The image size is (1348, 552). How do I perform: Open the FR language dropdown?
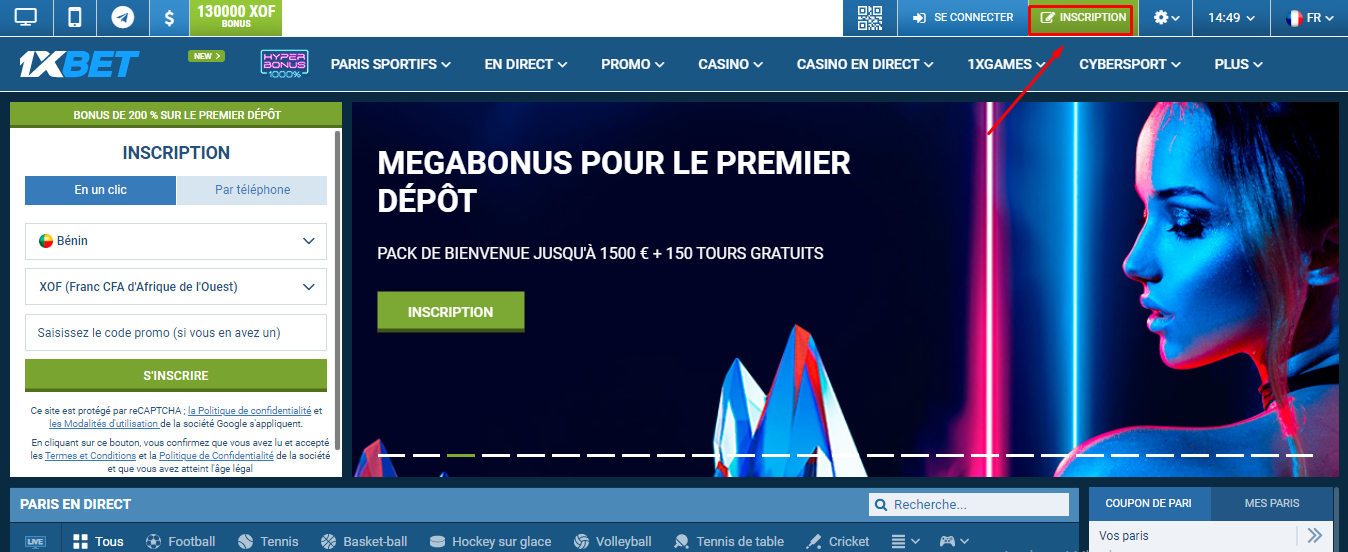[1309, 17]
